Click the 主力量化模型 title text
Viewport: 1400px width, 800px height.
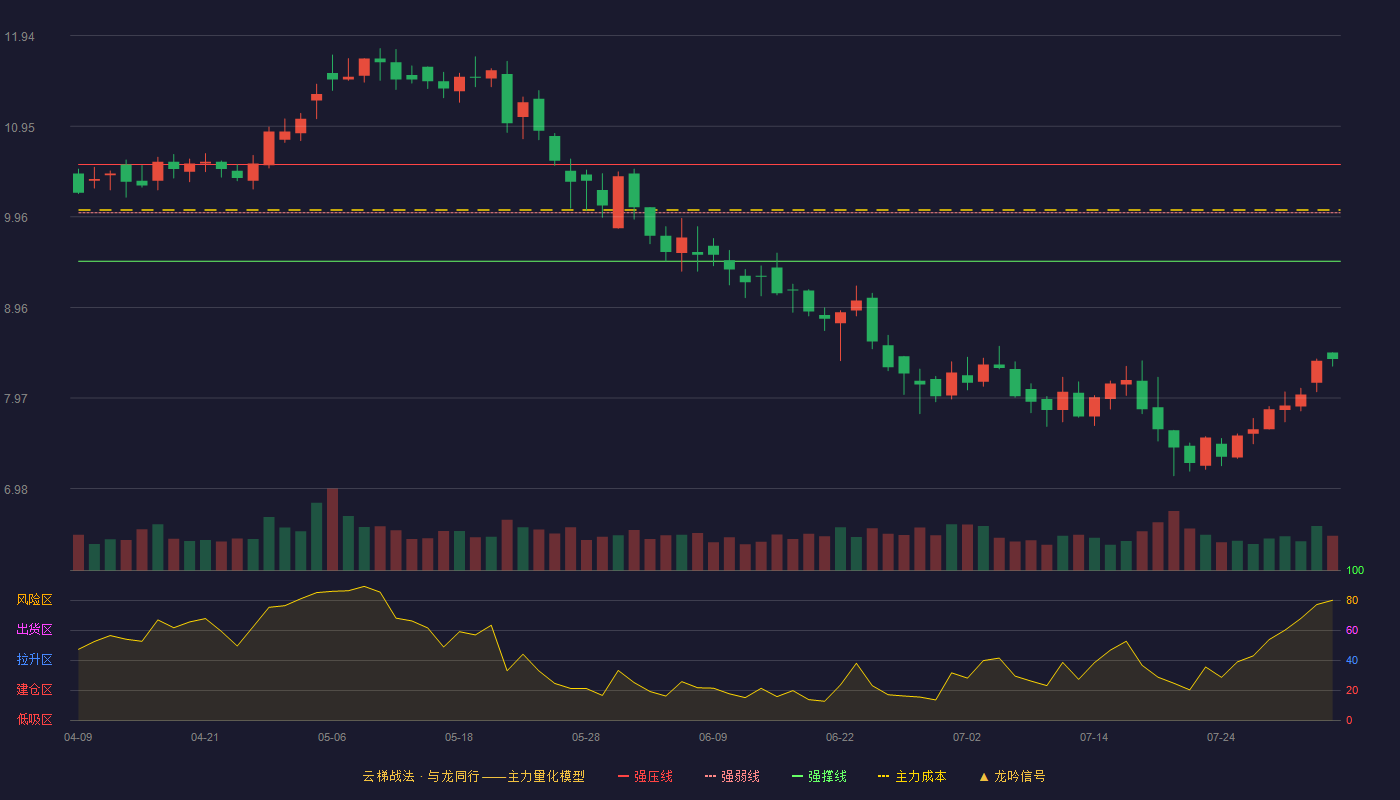pos(546,776)
